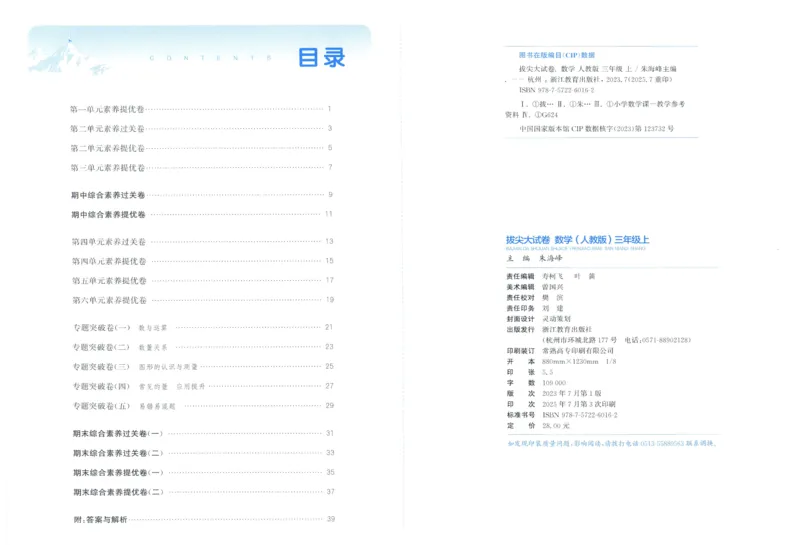Screen dimensions: 800x550
Task: Click page number 25 in contents
Action: [330, 366]
